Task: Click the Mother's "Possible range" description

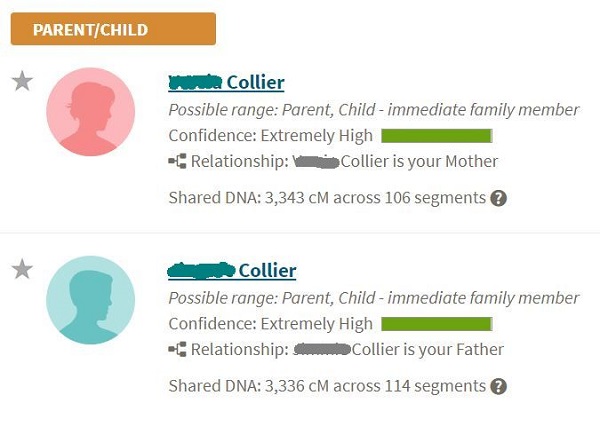Action: 373,110
